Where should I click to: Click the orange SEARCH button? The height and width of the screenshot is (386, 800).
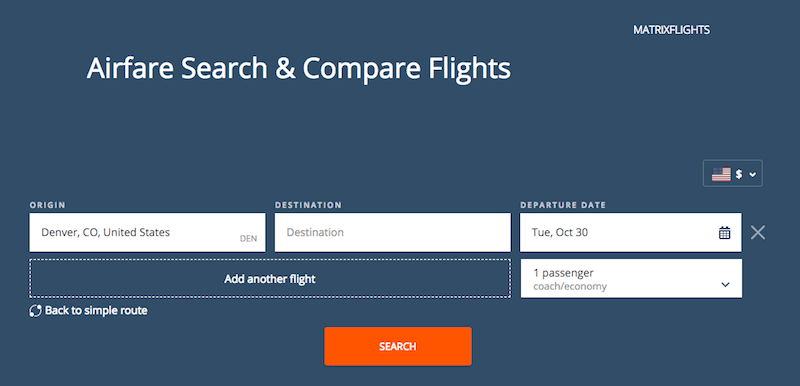click(x=398, y=346)
